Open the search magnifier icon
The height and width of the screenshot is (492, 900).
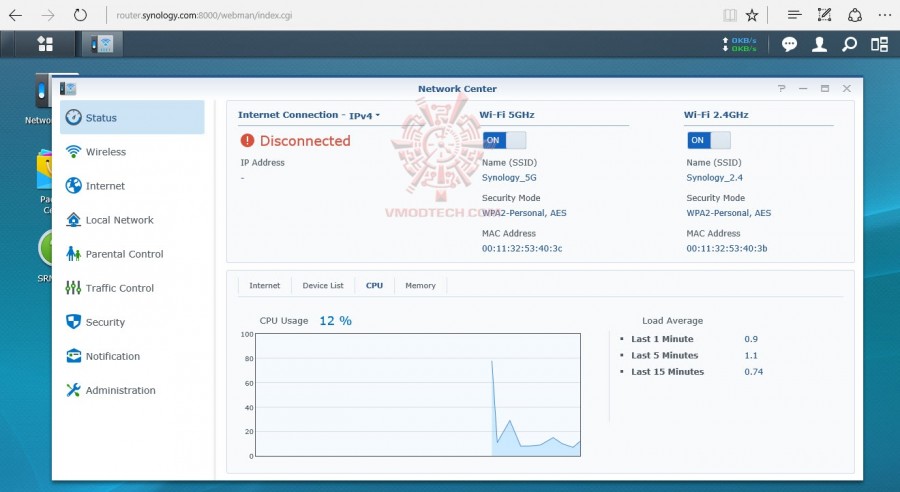[849, 44]
